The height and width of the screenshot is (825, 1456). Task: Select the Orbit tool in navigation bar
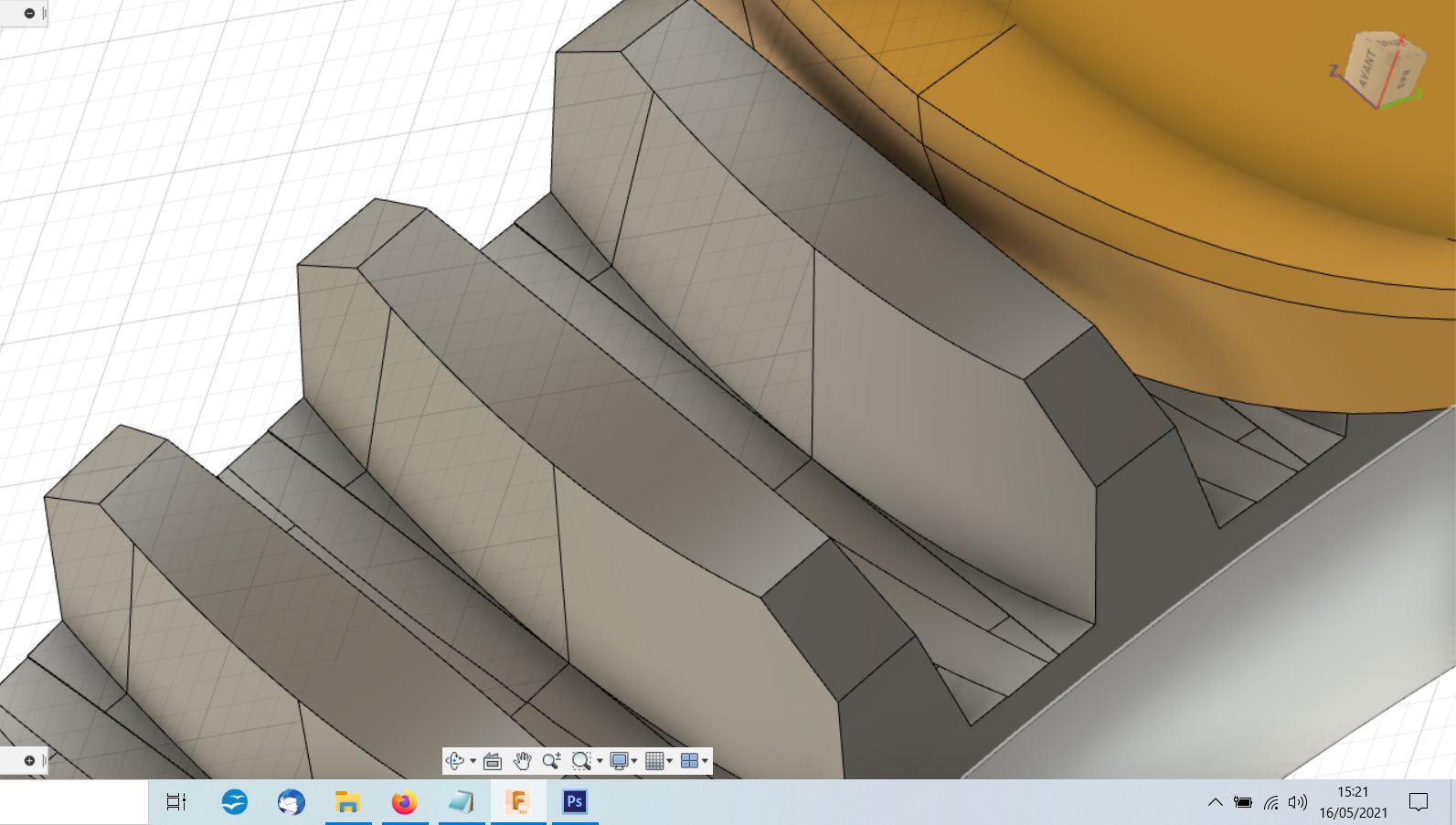(454, 760)
